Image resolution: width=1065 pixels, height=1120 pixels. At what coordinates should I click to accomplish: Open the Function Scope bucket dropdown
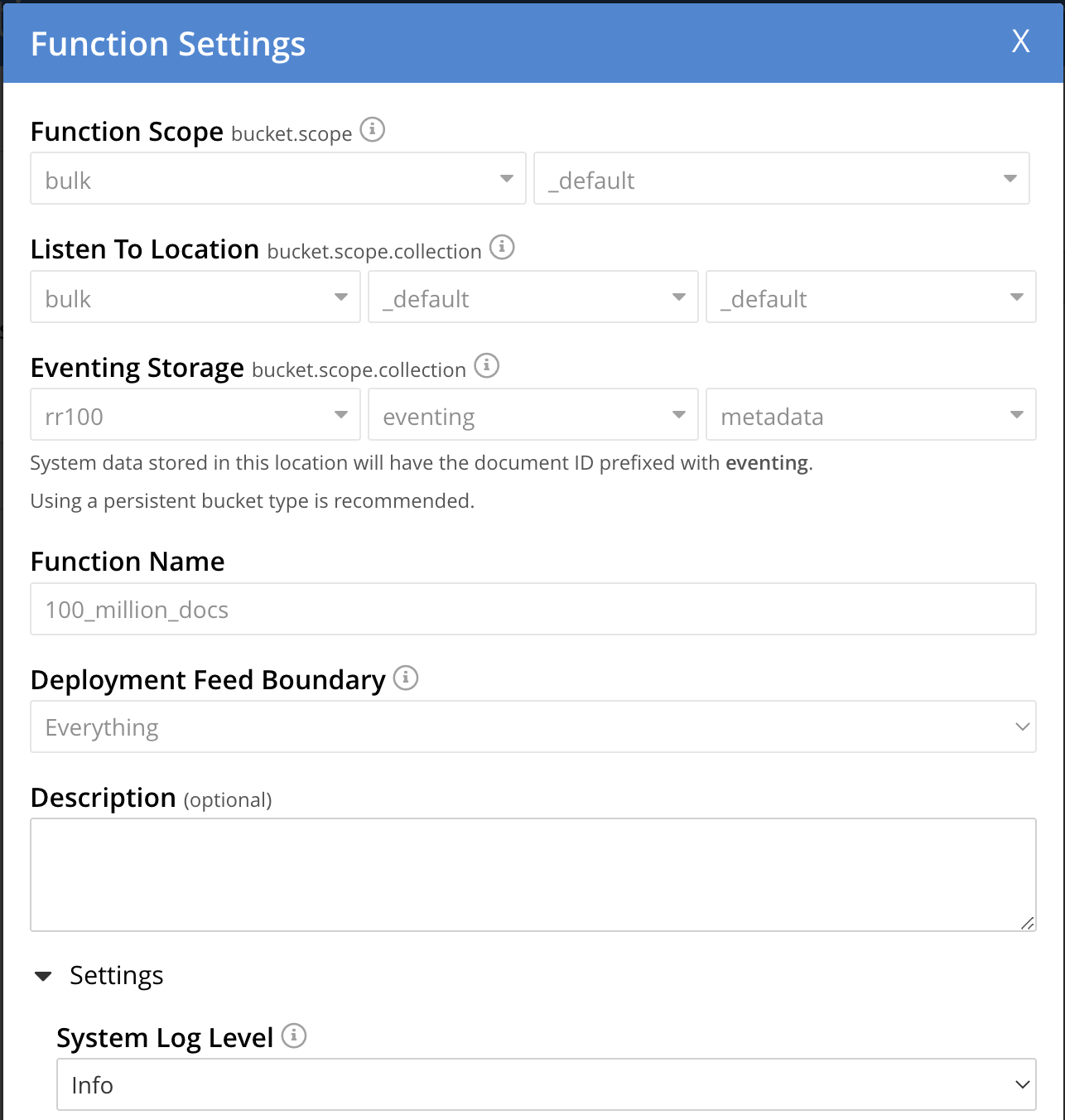[x=278, y=179]
